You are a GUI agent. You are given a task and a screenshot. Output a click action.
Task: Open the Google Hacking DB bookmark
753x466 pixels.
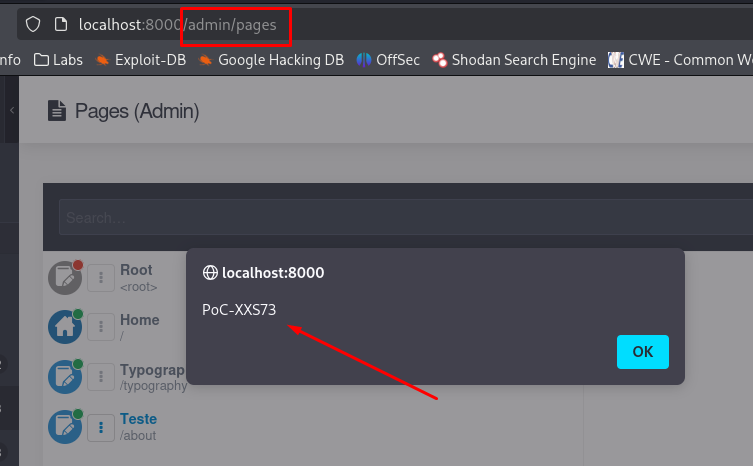tap(270, 60)
